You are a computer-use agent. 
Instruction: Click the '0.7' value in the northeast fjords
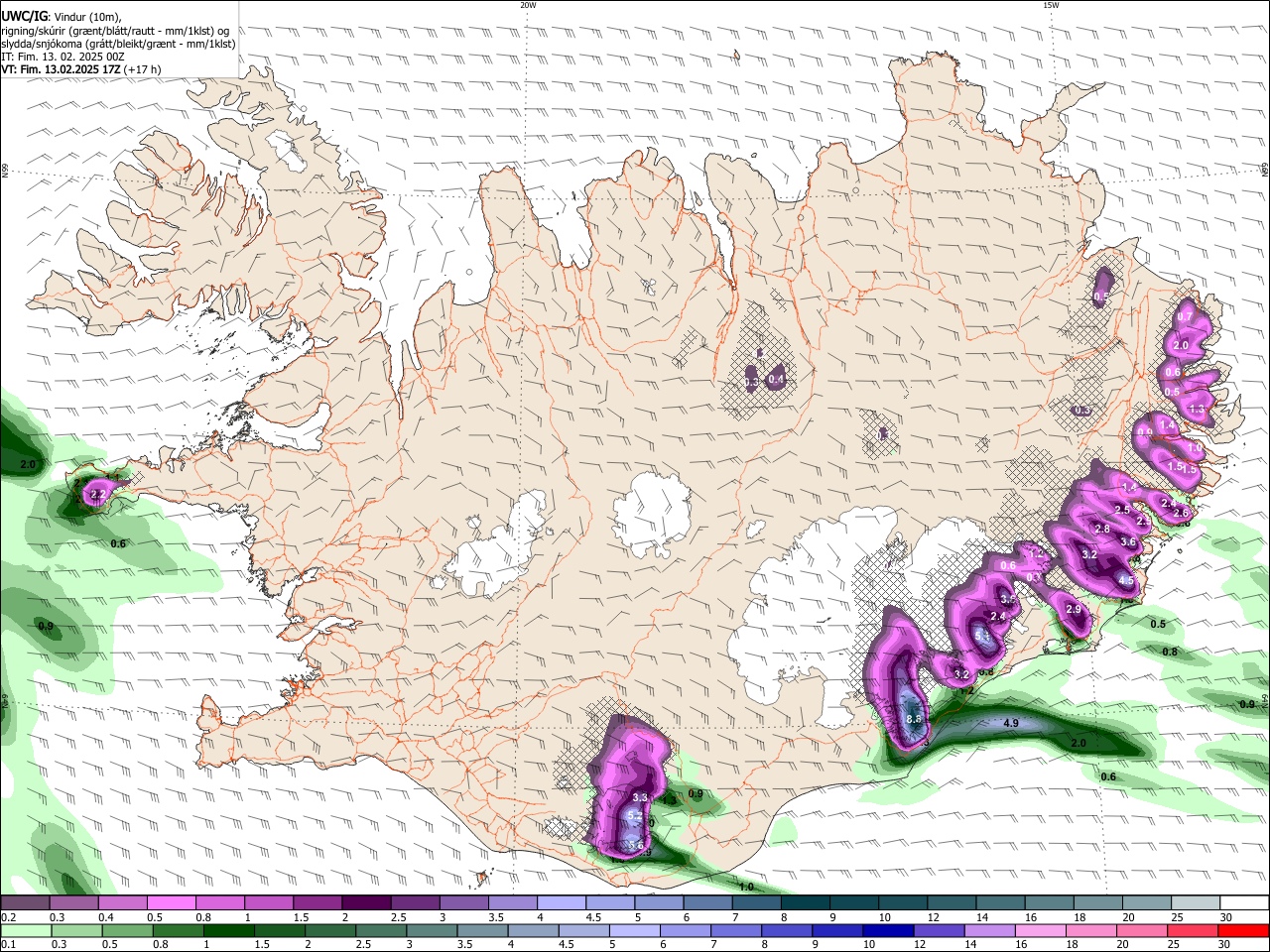(x=1185, y=316)
